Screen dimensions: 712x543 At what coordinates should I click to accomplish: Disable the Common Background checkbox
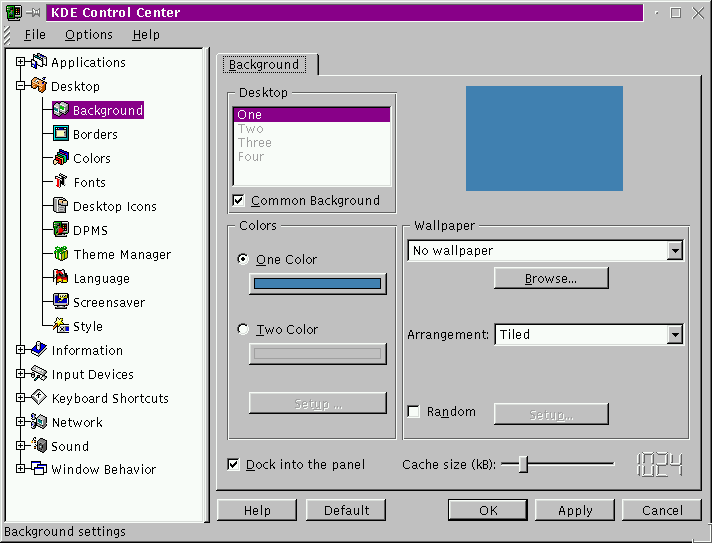pyautogui.click(x=238, y=200)
